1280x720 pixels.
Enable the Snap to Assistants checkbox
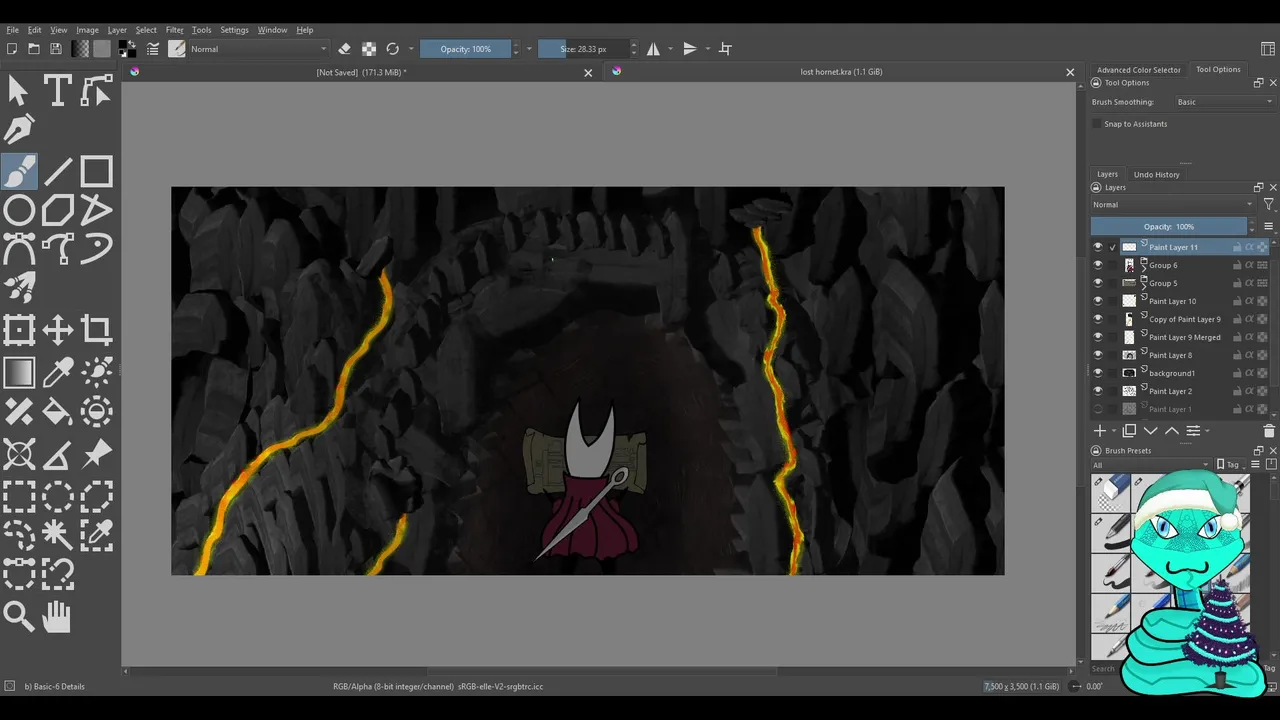(x=1097, y=124)
